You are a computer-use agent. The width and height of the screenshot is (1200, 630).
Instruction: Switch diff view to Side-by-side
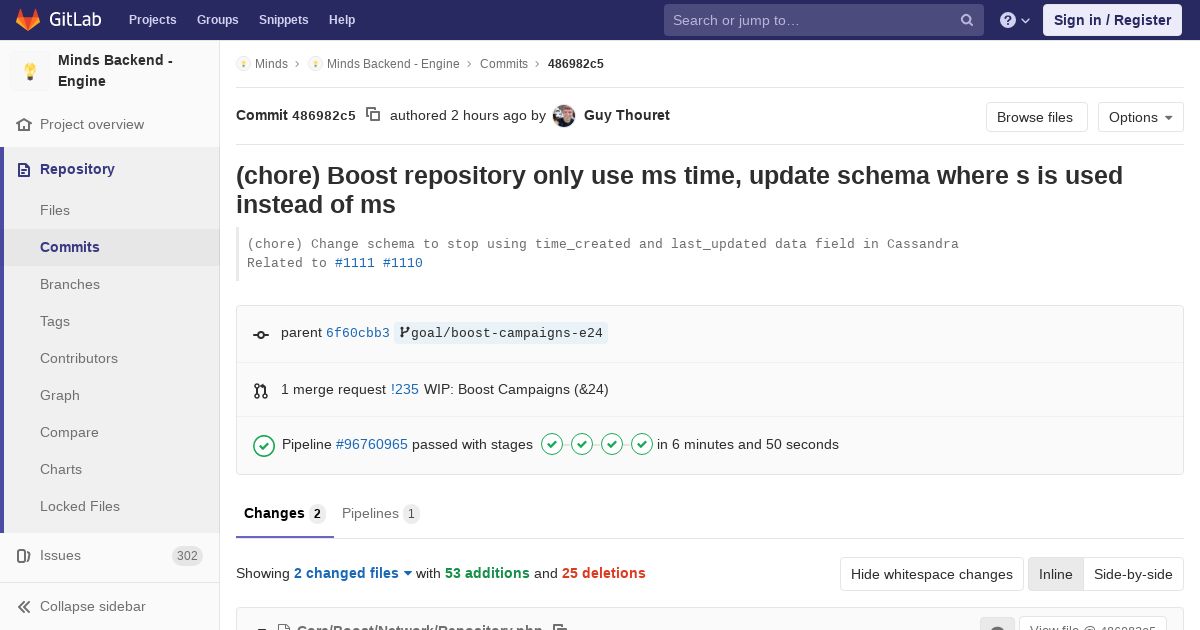click(x=1133, y=574)
